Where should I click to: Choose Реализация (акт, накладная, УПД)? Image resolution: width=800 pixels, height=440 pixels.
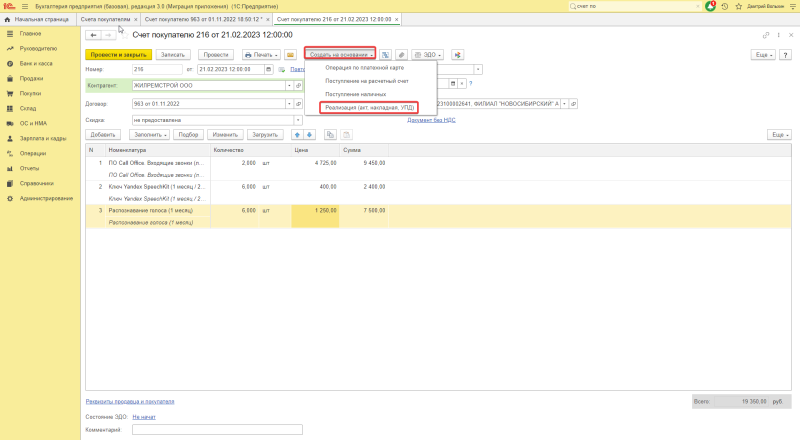click(x=369, y=108)
